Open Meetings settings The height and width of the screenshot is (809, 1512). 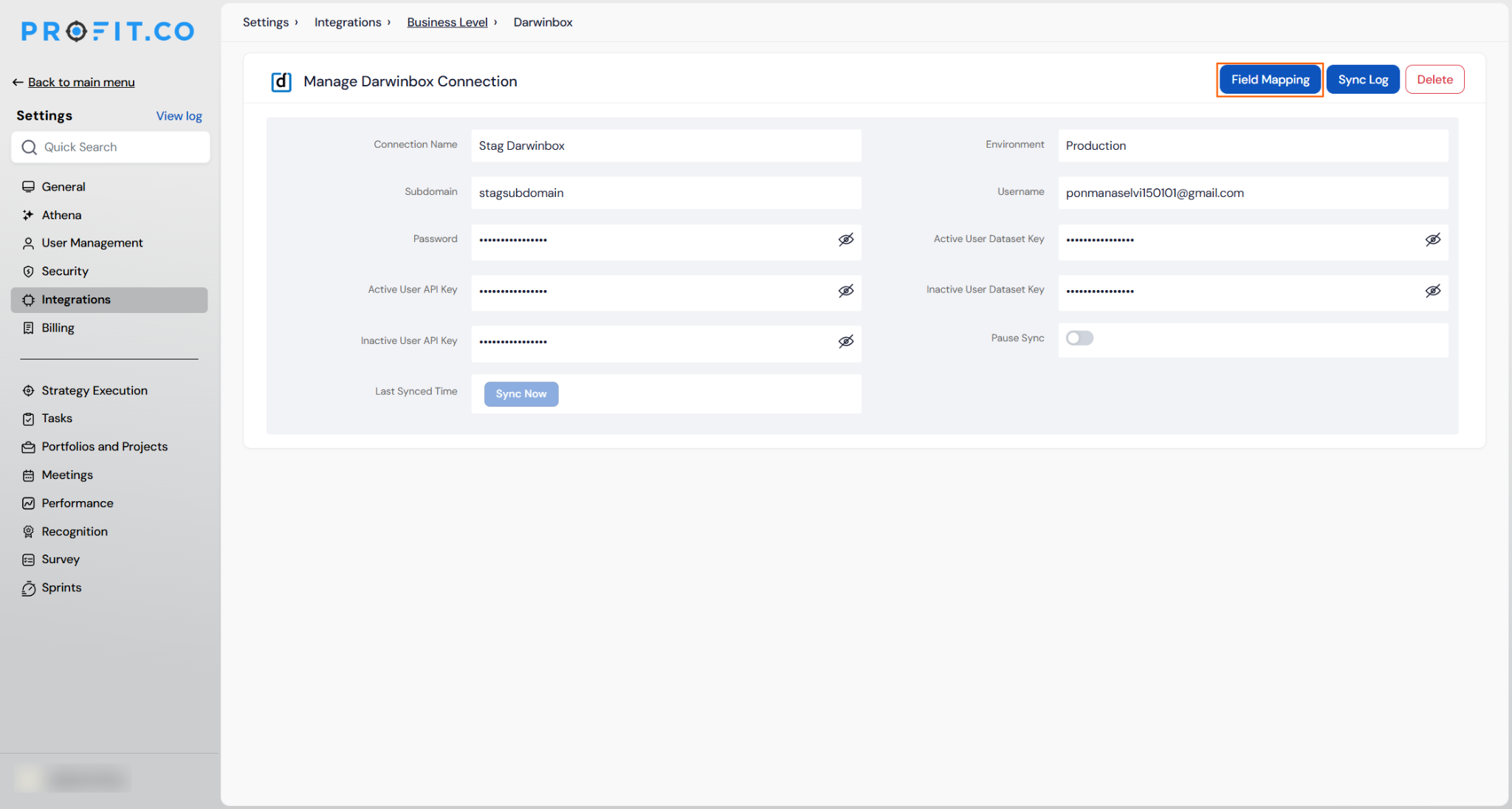tap(109, 475)
